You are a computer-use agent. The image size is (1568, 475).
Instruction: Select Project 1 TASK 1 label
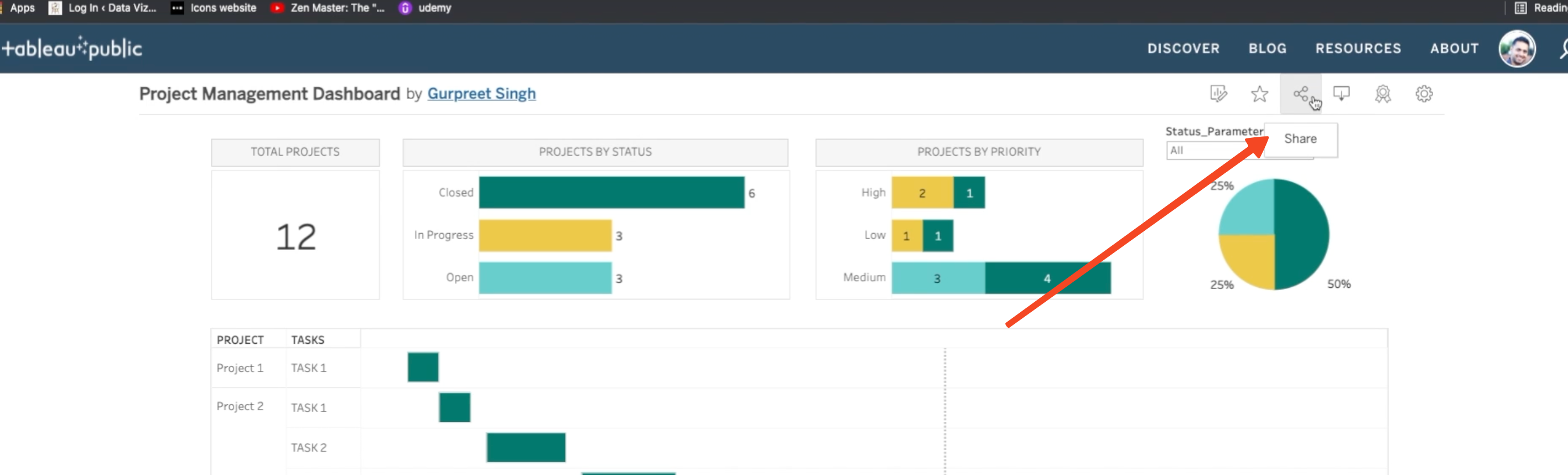pos(309,368)
